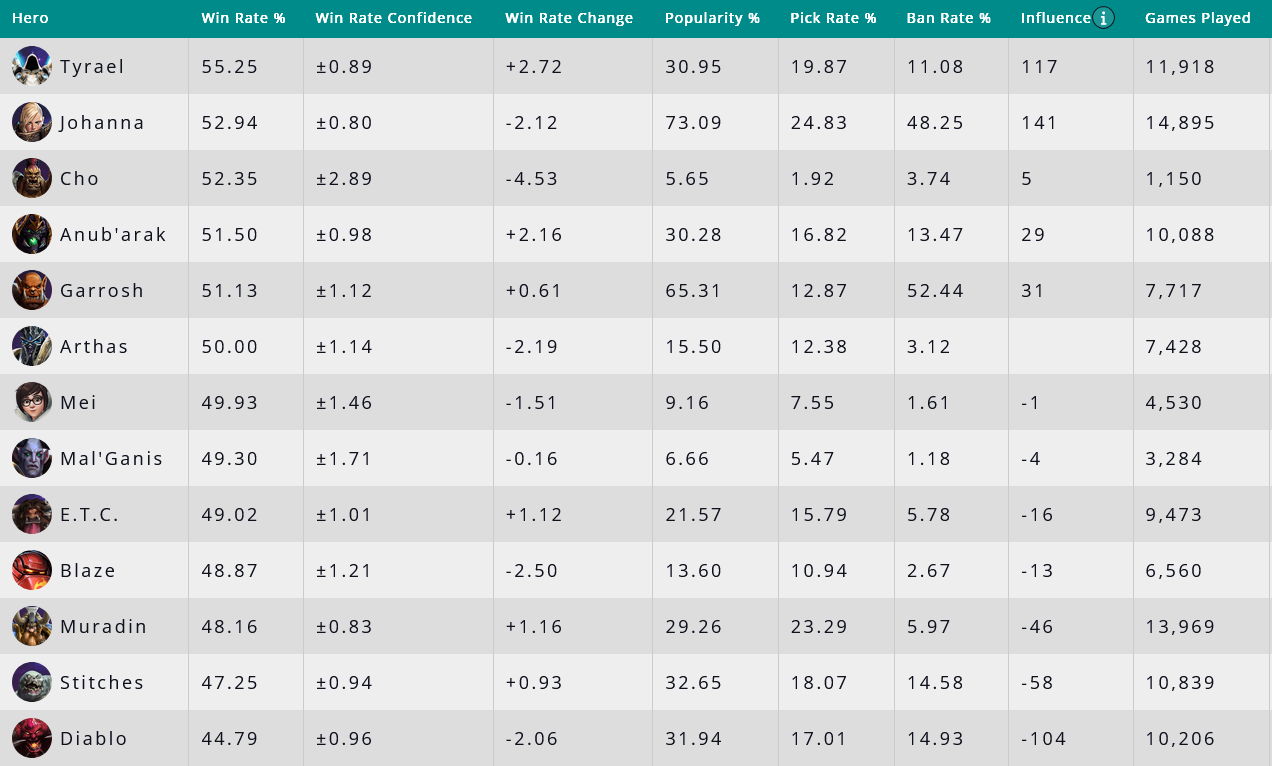Viewport: 1272px width, 766px height.
Task: Click Garrosh's hero portrait icon
Action: (32, 290)
